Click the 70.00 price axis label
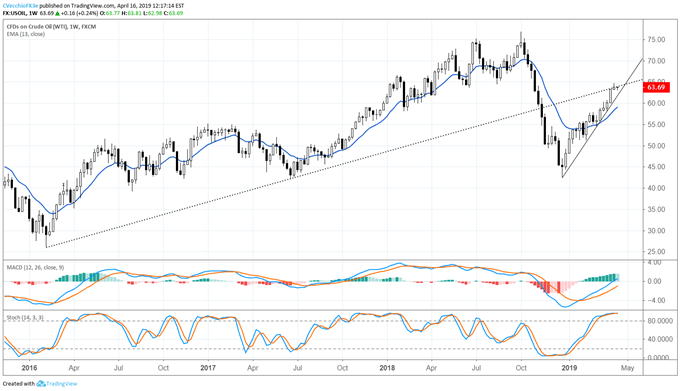 point(656,61)
